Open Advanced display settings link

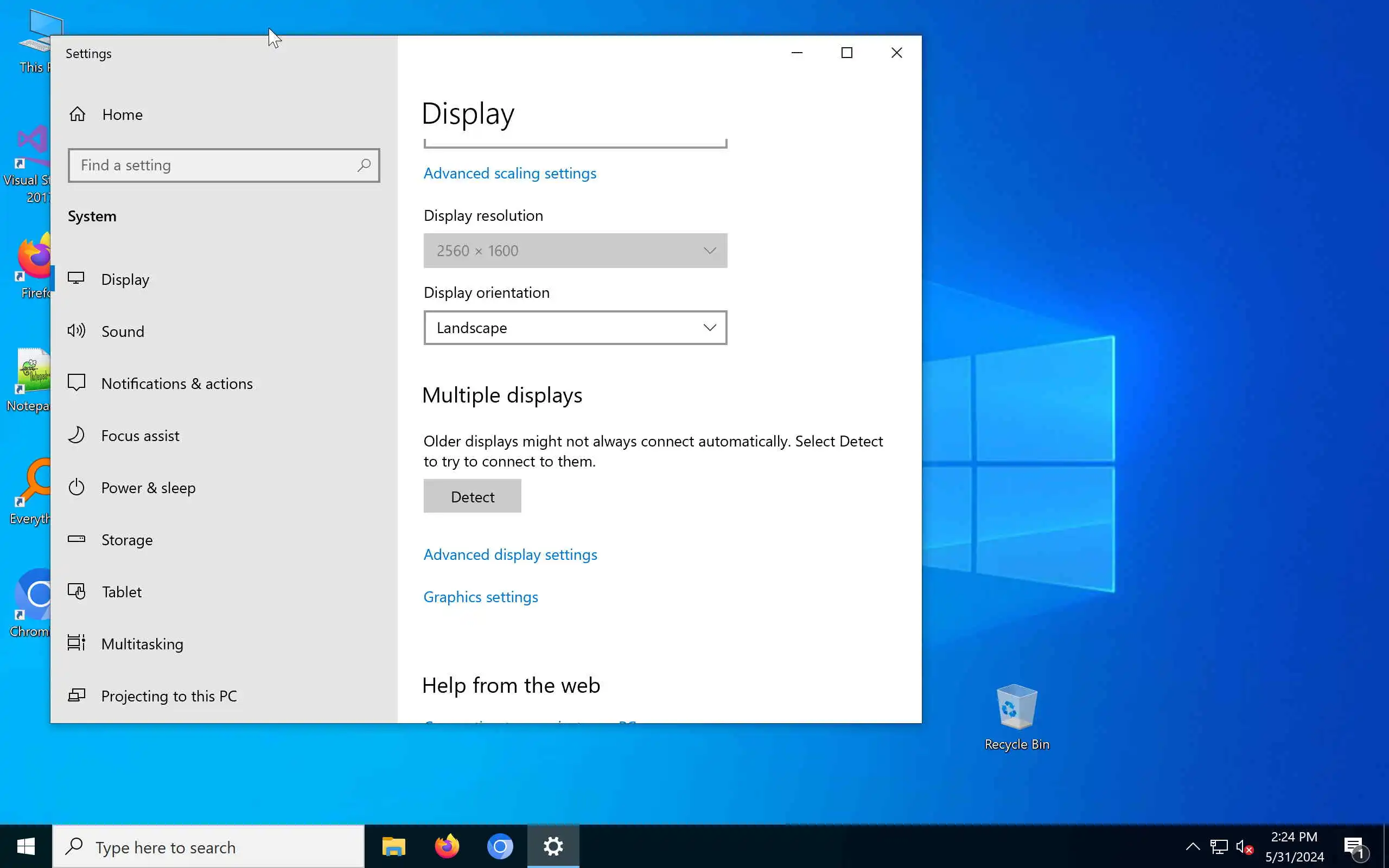[509, 554]
